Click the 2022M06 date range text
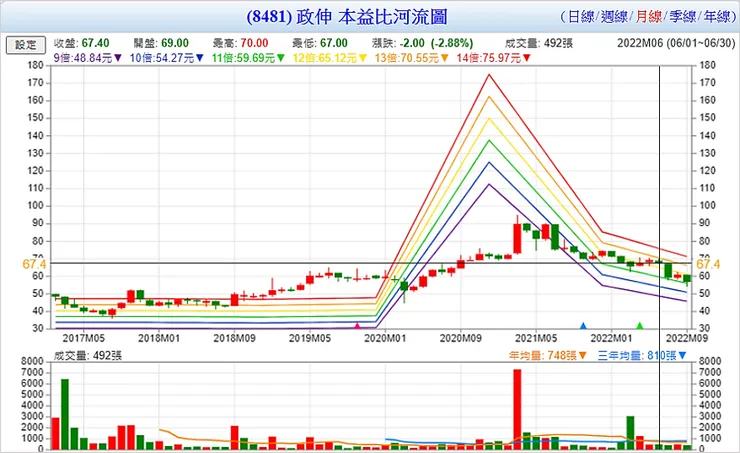The width and height of the screenshot is (740, 453). [x=676, y=43]
